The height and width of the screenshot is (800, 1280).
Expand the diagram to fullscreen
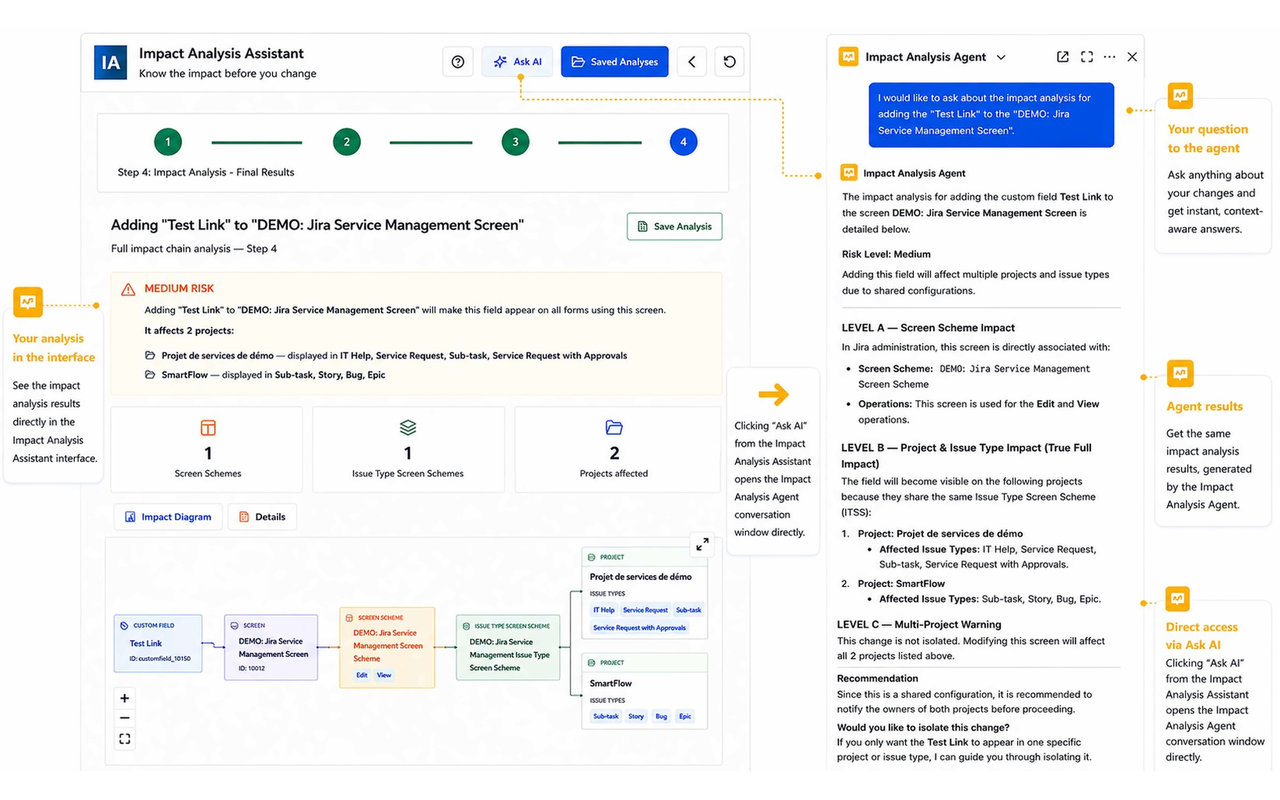(x=703, y=545)
